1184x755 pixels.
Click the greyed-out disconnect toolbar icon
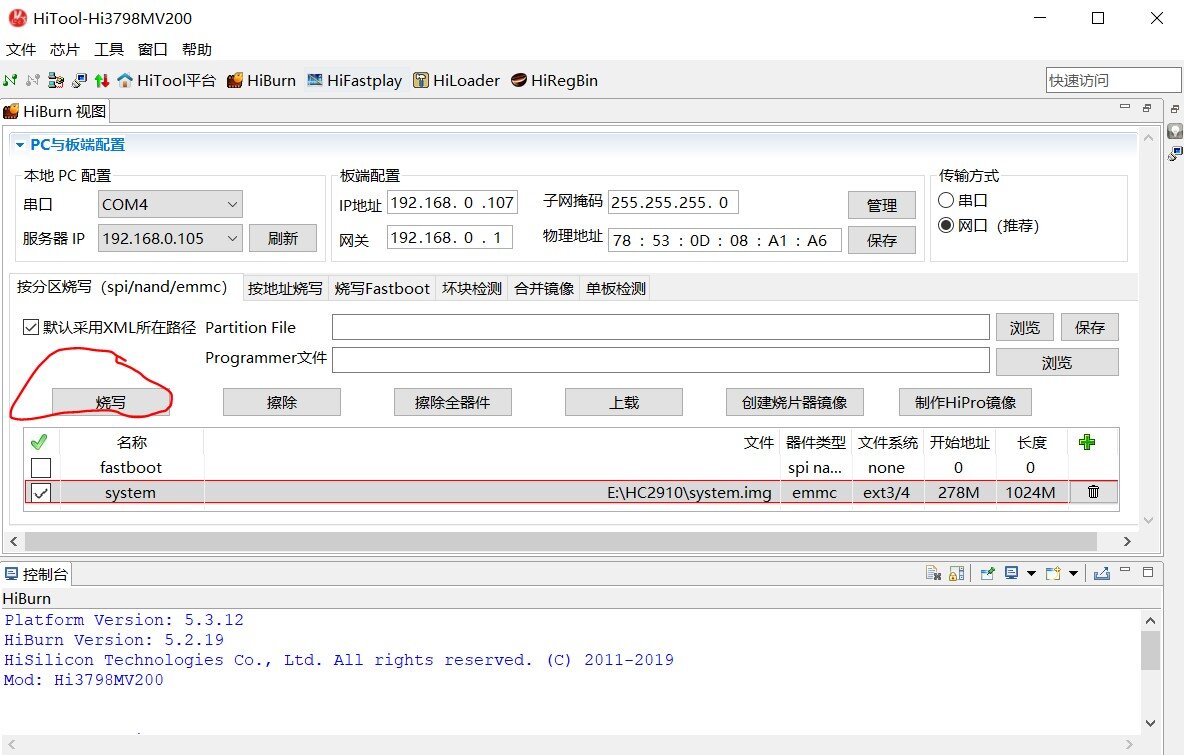coord(32,80)
